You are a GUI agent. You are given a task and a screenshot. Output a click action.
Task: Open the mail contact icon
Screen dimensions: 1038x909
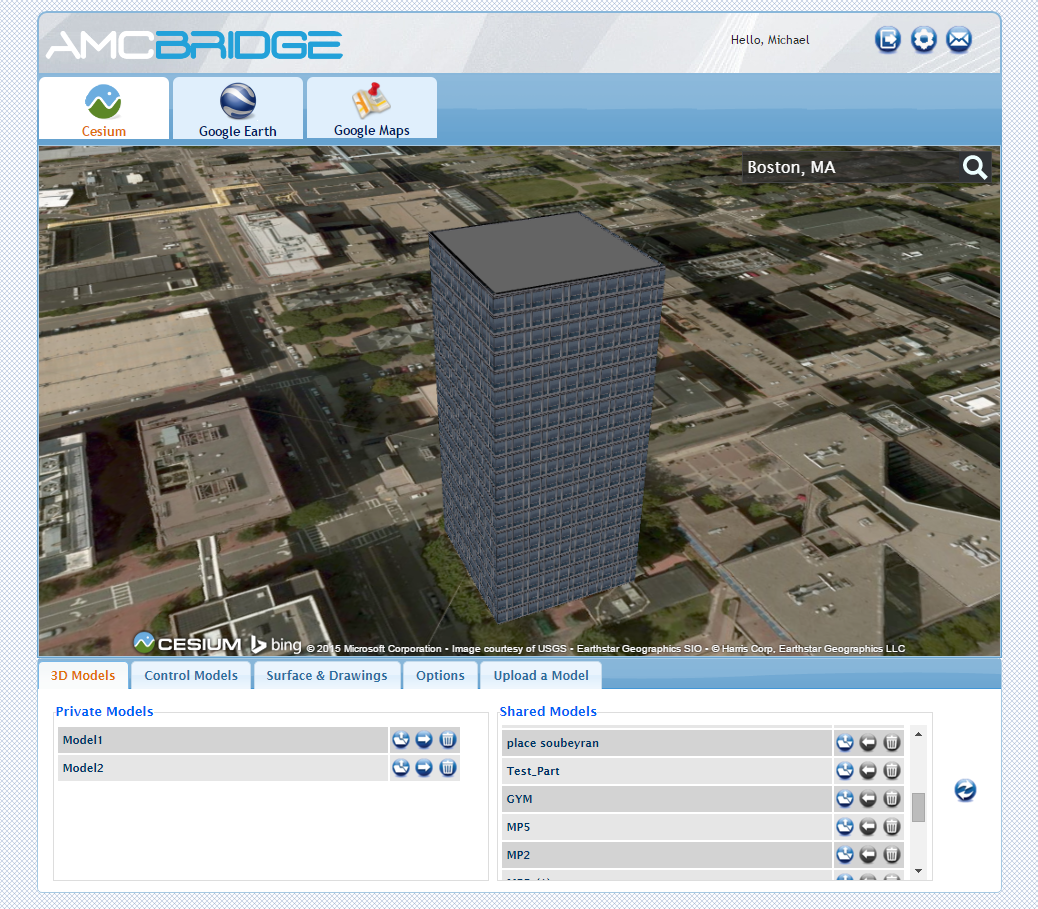[x=959, y=40]
